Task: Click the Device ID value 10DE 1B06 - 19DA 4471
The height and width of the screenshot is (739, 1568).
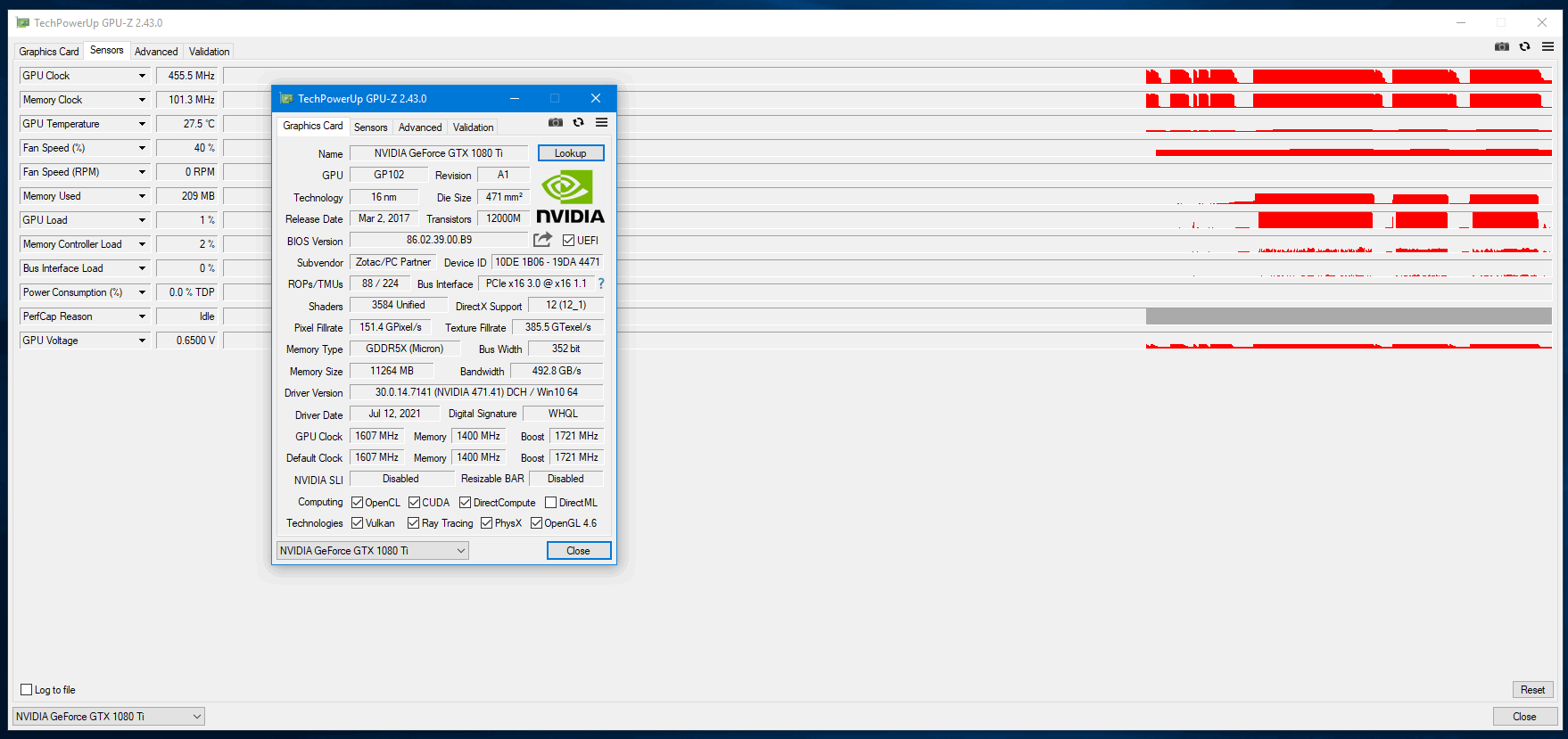Action: (x=548, y=262)
